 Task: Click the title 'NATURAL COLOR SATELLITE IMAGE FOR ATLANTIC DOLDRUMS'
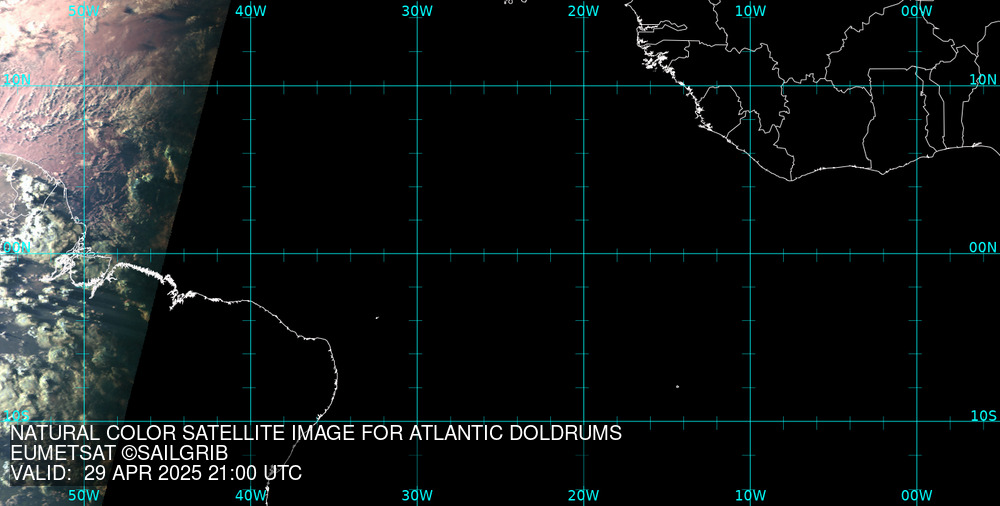click(x=316, y=433)
